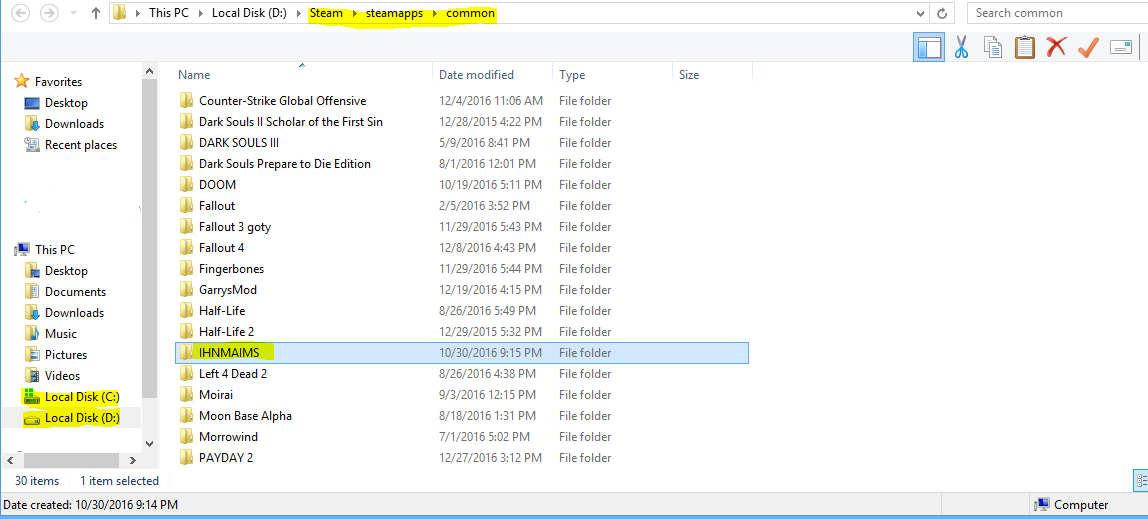Toggle the navigation pane toolbar icon
The height and width of the screenshot is (519, 1148).
pyautogui.click(x=929, y=48)
